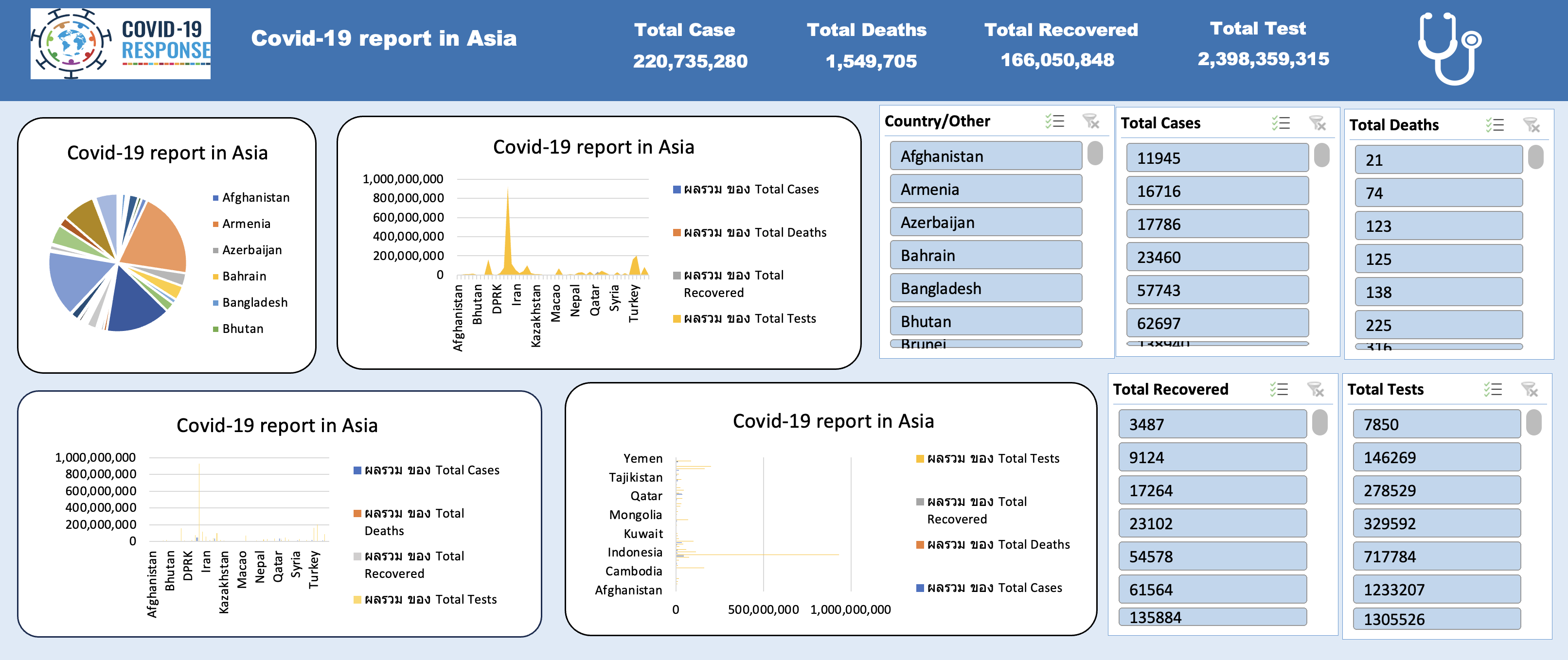
Task: Clear filter on Total Cases slicer
Action: click(1317, 123)
